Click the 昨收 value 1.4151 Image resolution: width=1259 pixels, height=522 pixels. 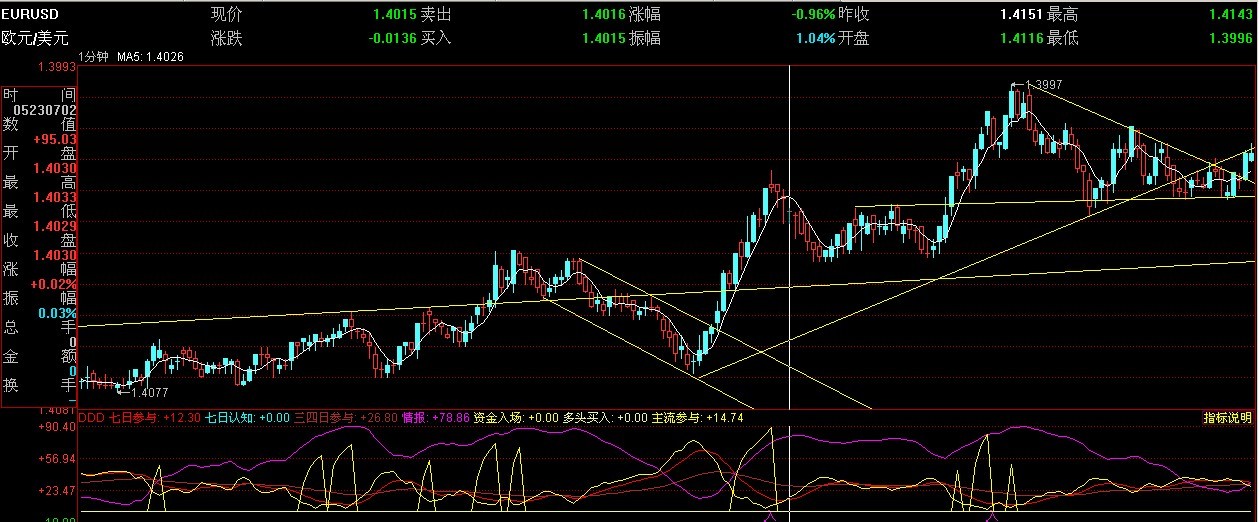[x=1020, y=15]
